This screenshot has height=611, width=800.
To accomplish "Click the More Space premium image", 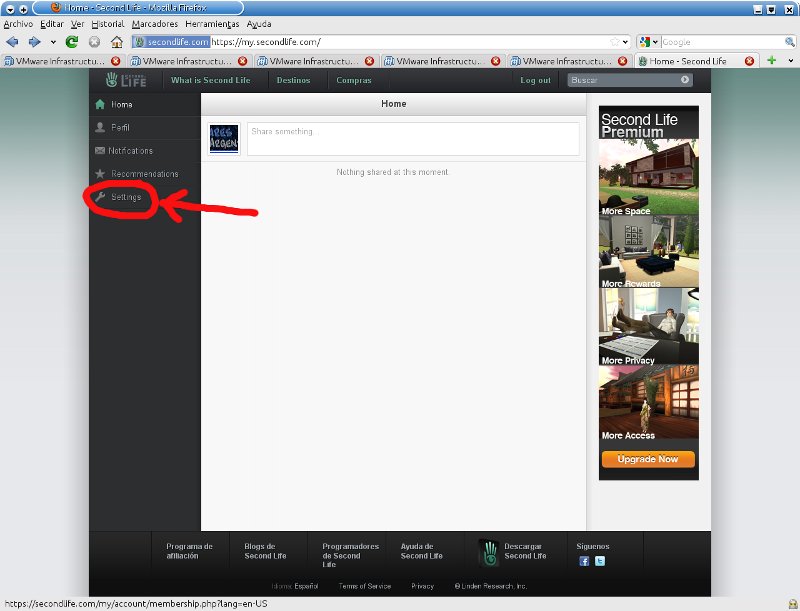I will [x=648, y=177].
